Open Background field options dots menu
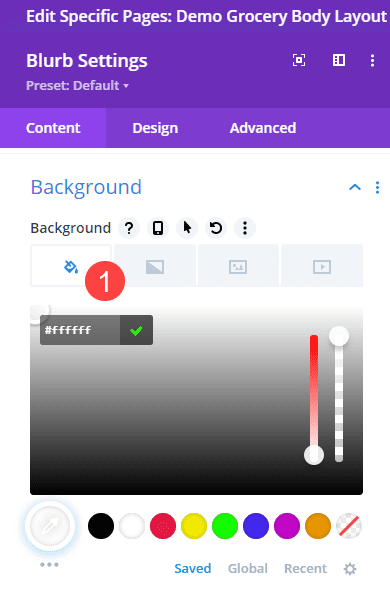Image resolution: width=390 pixels, height=605 pixels. coord(245,228)
